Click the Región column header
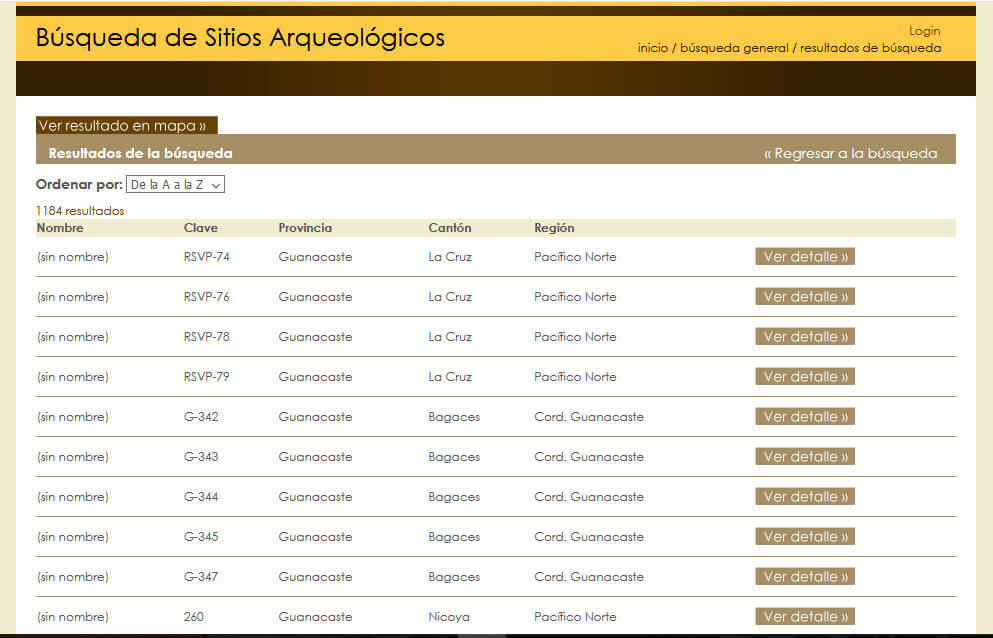 pyautogui.click(x=554, y=228)
